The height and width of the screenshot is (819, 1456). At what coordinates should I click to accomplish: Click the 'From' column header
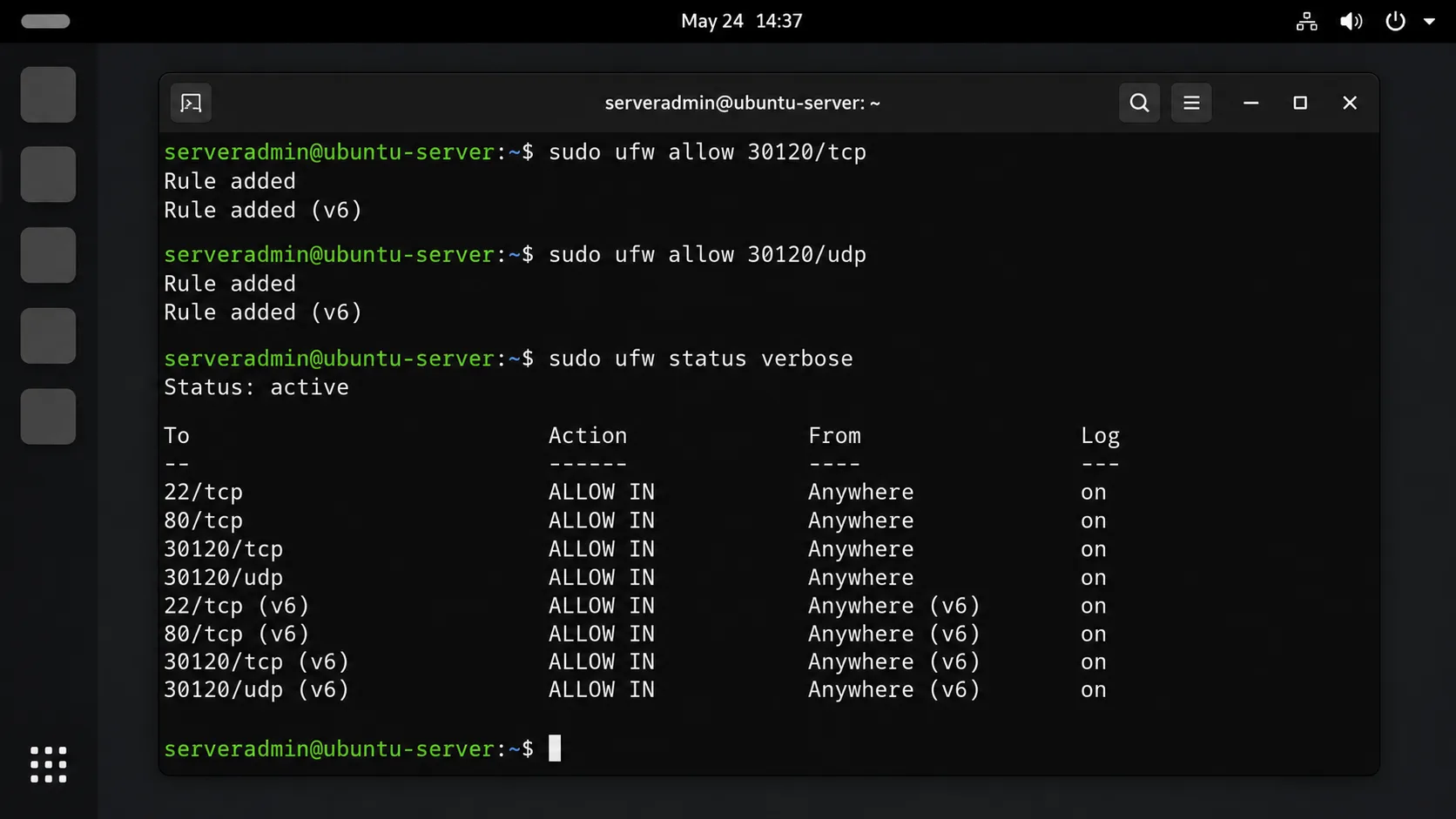(x=834, y=435)
